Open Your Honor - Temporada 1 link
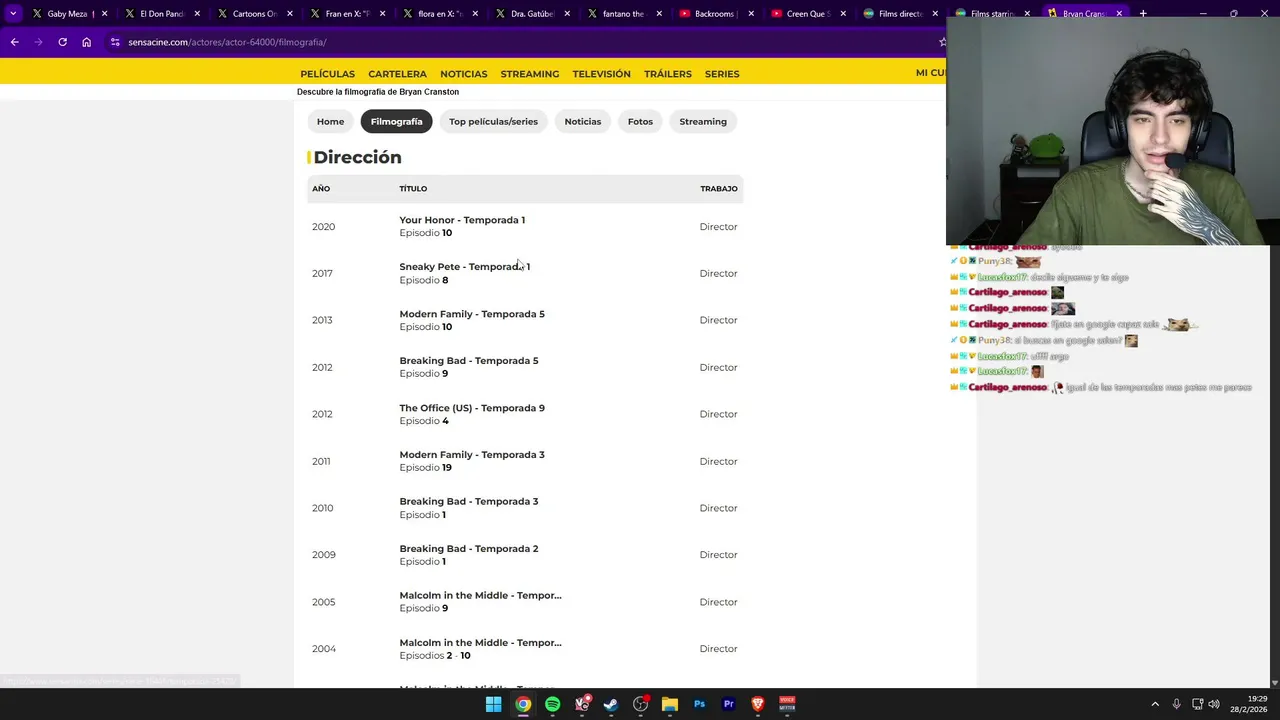The height and width of the screenshot is (720, 1280). click(x=462, y=220)
